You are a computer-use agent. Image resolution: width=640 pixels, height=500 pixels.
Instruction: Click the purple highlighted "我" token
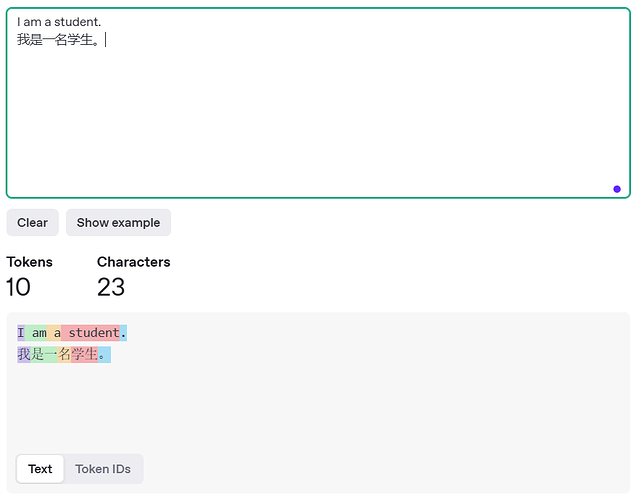coord(24,354)
